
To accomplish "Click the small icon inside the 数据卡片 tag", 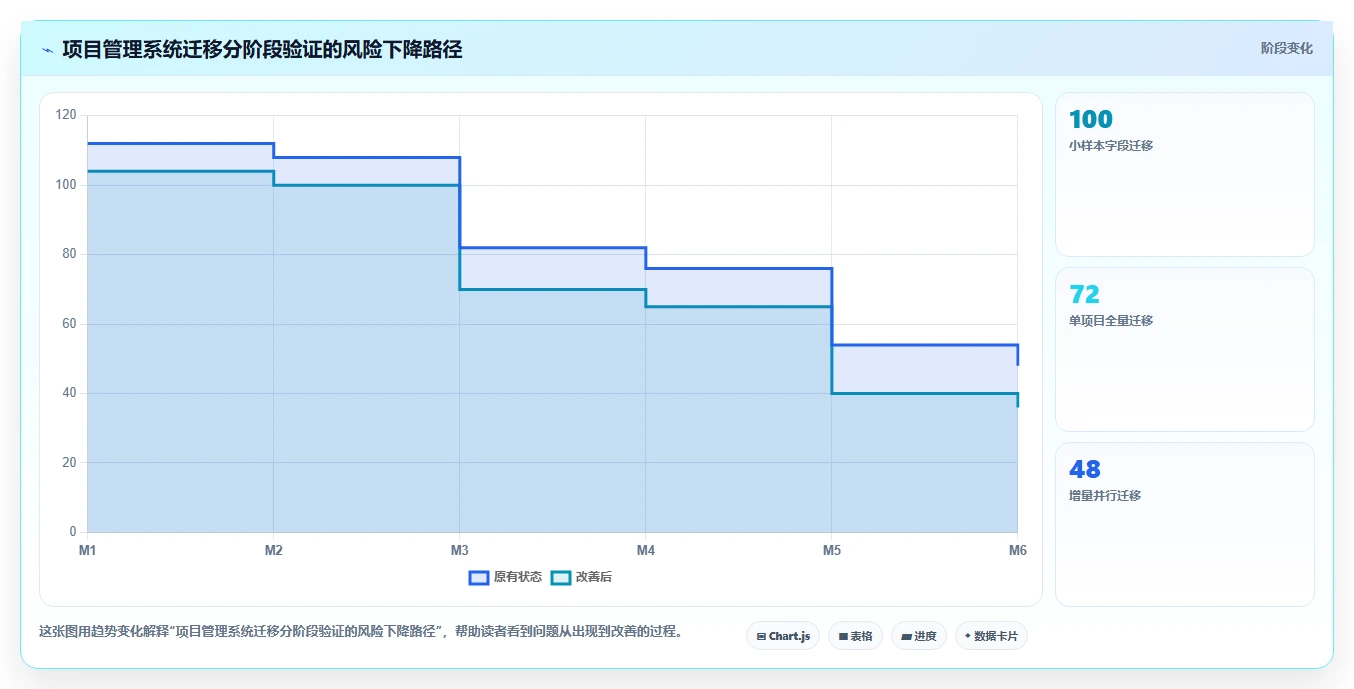I will (x=968, y=636).
